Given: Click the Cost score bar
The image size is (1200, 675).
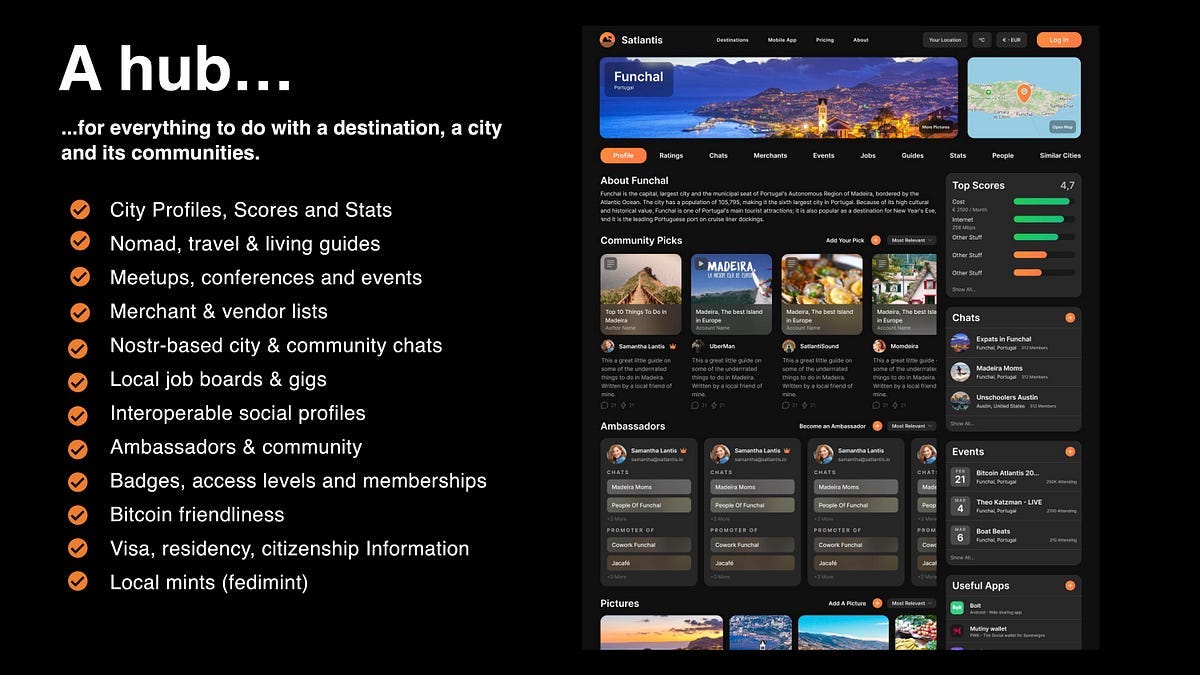Looking at the screenshot, I should click(x=1044, y=201).
